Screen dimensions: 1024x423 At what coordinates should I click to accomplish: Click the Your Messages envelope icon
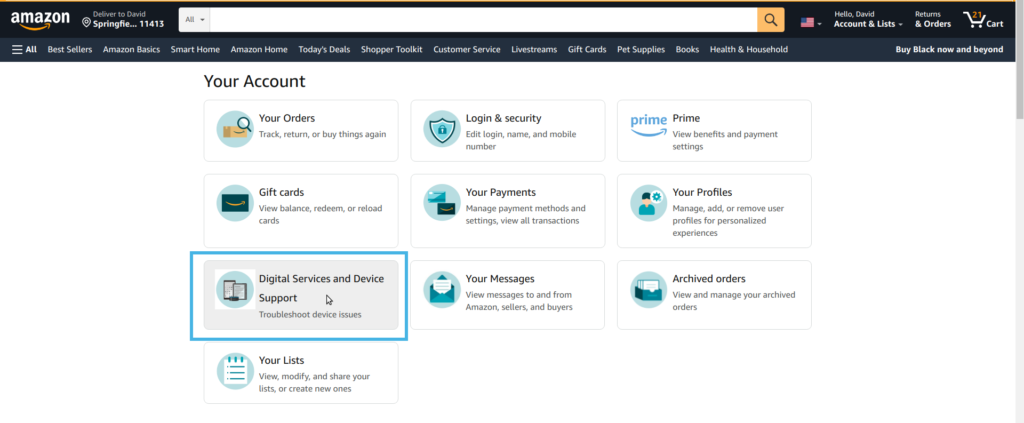click(442, 289)
